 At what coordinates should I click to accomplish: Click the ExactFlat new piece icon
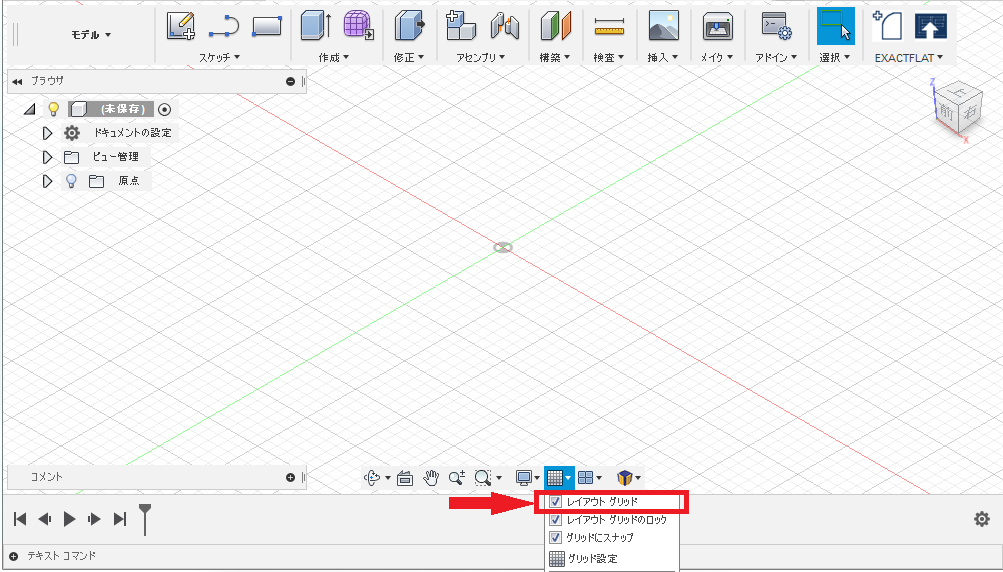coord(888,26)
